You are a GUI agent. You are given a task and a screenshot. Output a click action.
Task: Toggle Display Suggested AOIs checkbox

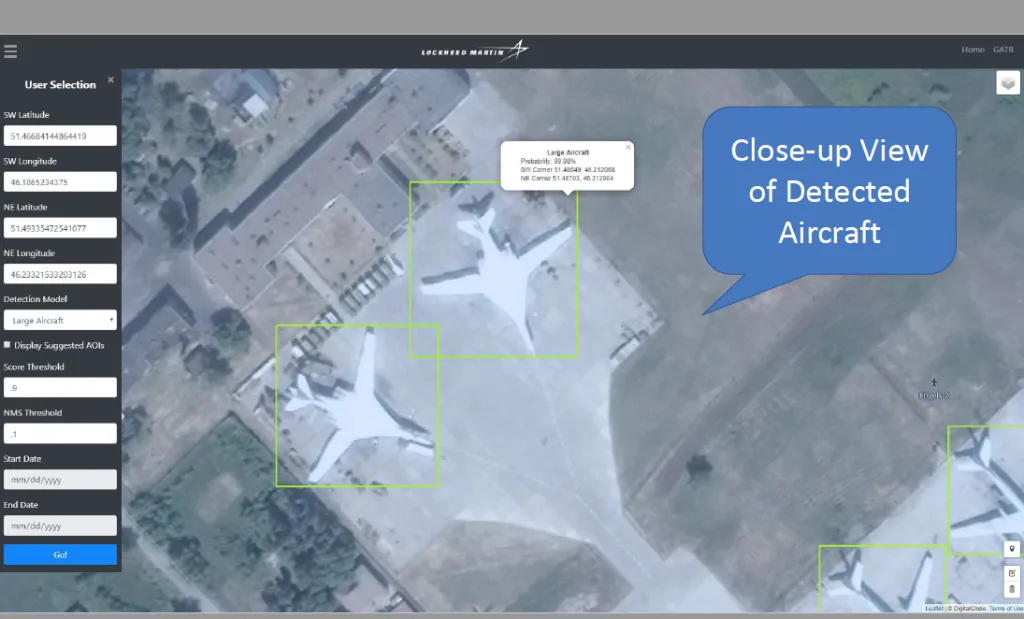coord(7,345)
